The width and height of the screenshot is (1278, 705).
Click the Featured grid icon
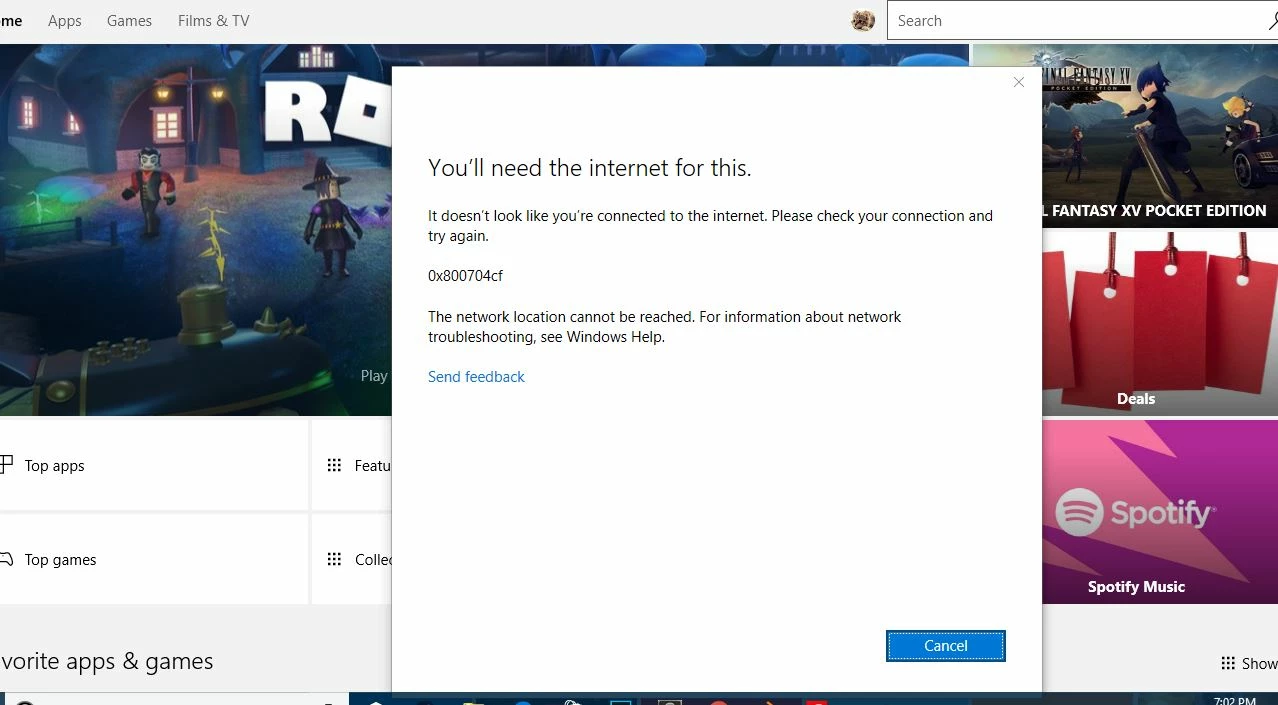click(x=335, y=465)
